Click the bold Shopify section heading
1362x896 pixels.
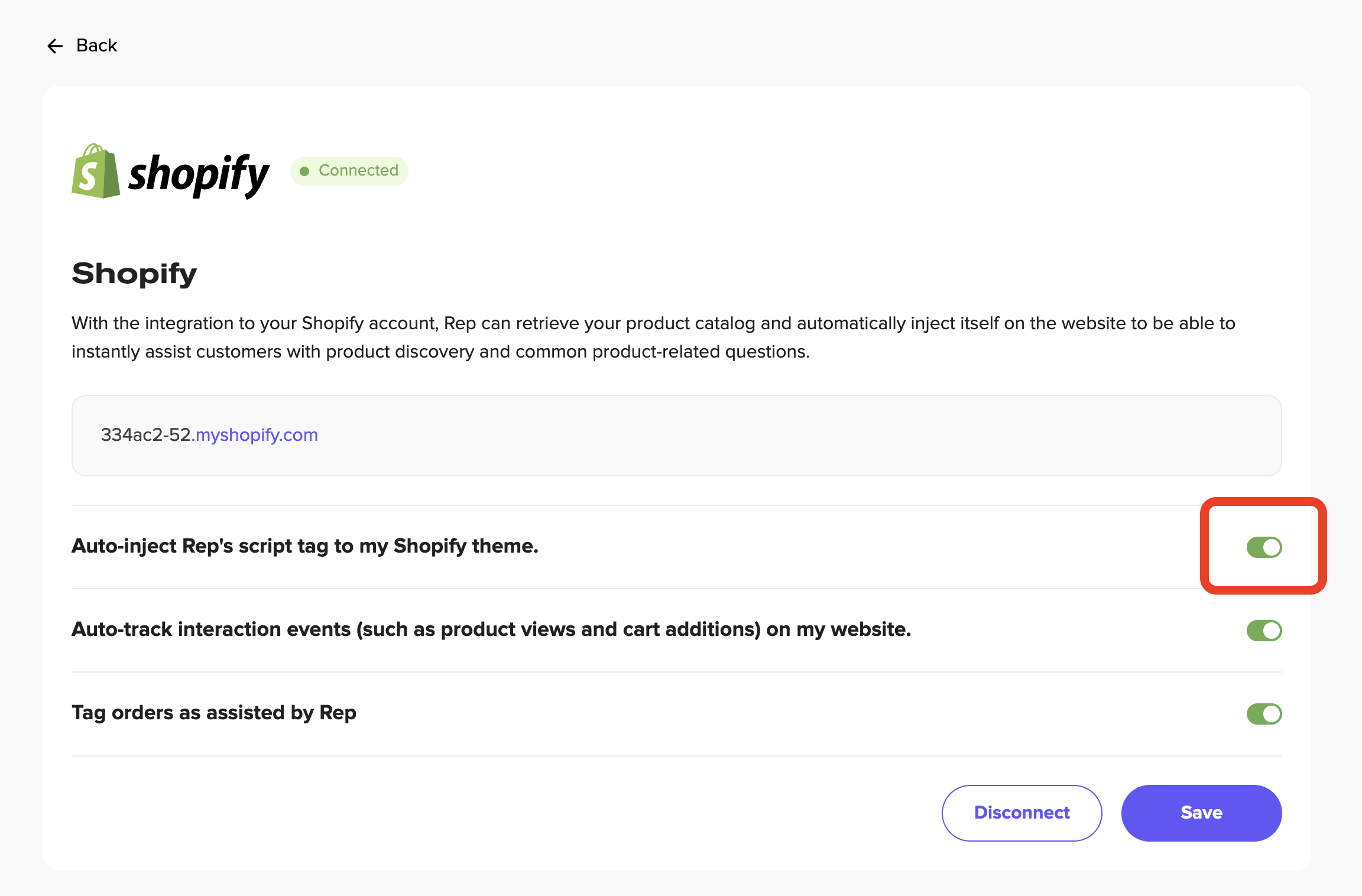134,274
